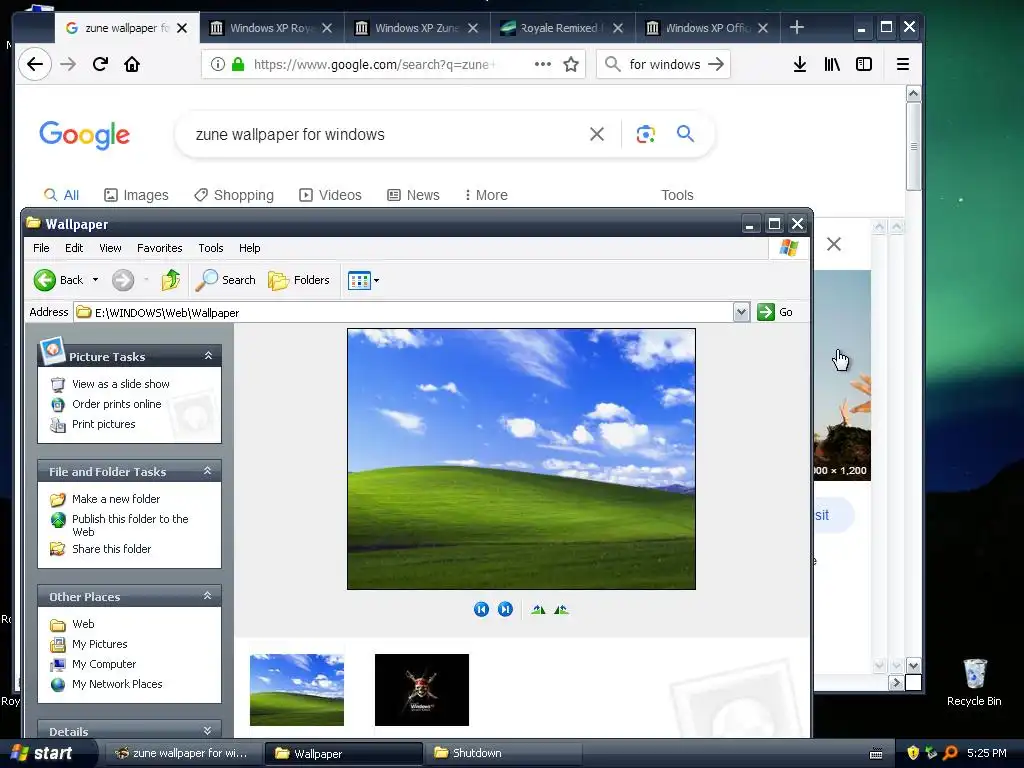Select the Bliss wallpaper thumbnail
This screenshot has width=1024, height=768.
[x=296, y=690]
